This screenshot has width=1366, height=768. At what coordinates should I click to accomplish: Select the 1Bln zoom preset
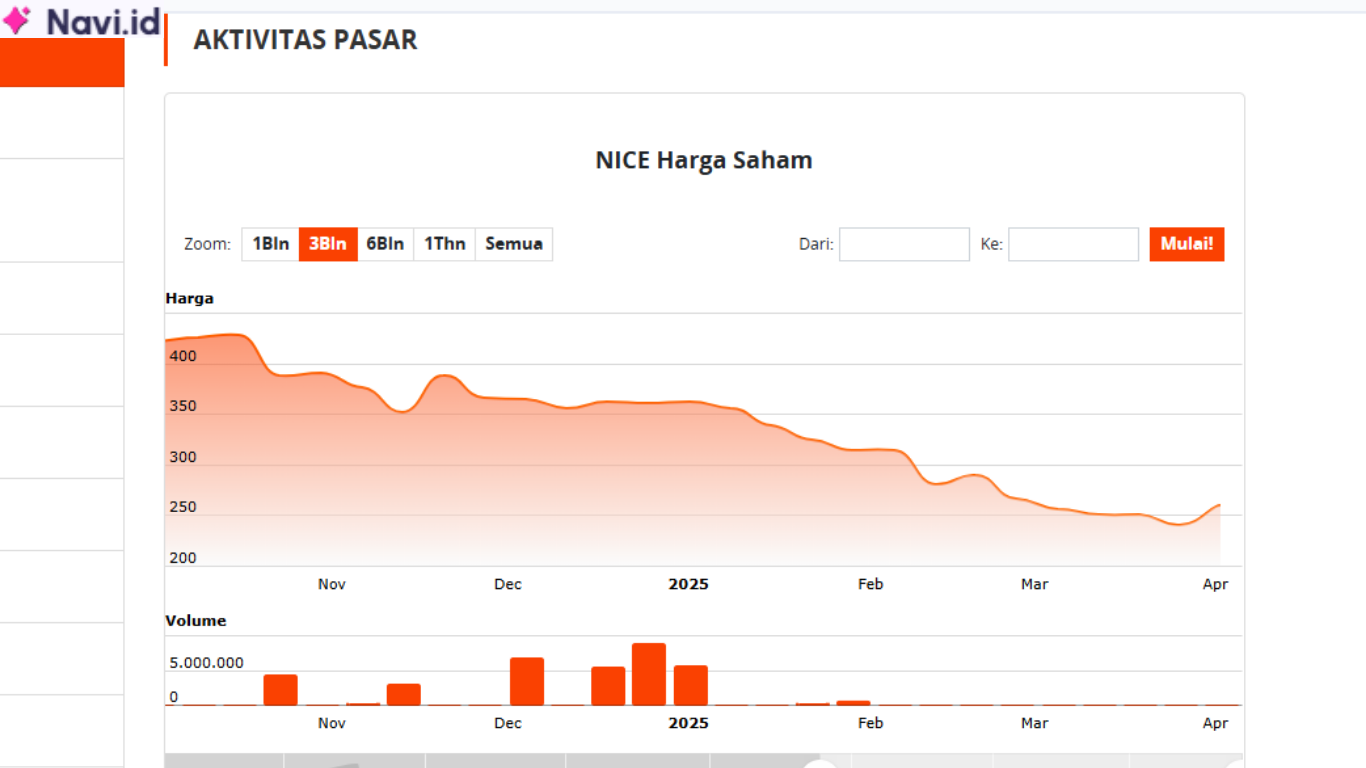(269, 243)
